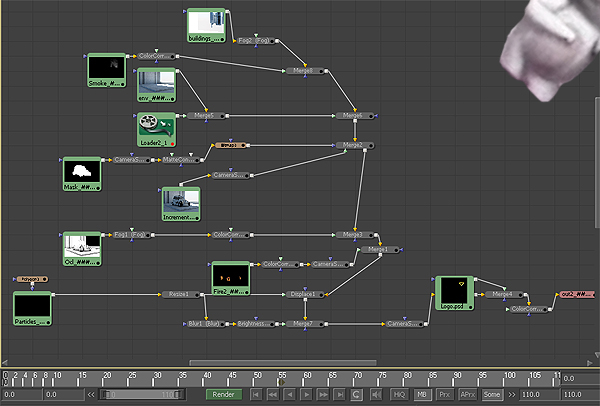Toggle HiQ high quality mode
600x406 pixels.
click(398, 394)
